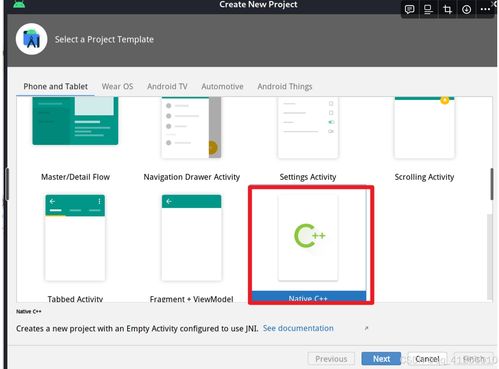Viewport: 499px width, 369px height.
Task: Click the Cancel button
Action: click(427, 359)
